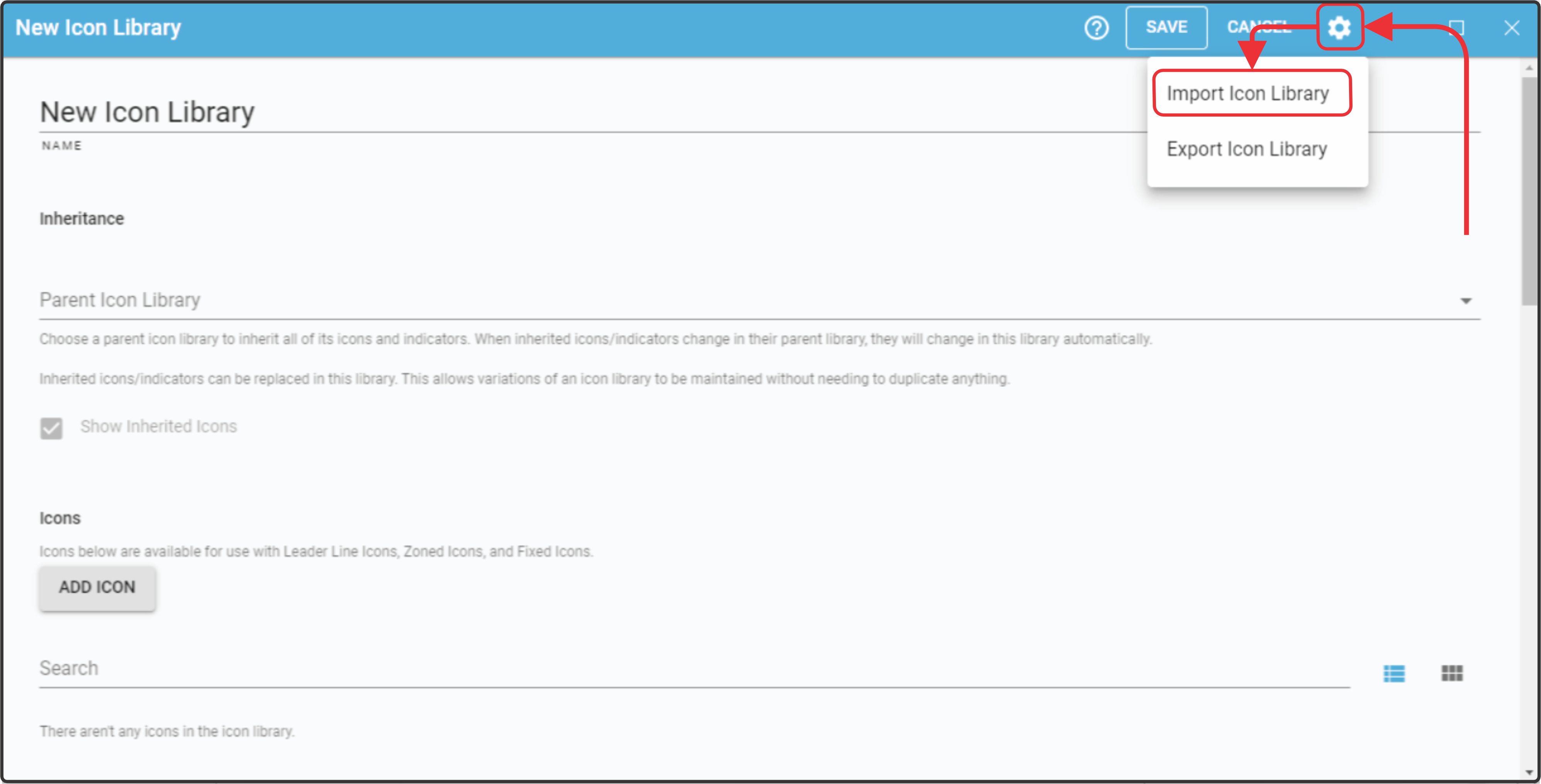This screenshot has height=784, width=1541.
Task: Click the scrollbar up arrow
Action: (x=1529, y=68)
